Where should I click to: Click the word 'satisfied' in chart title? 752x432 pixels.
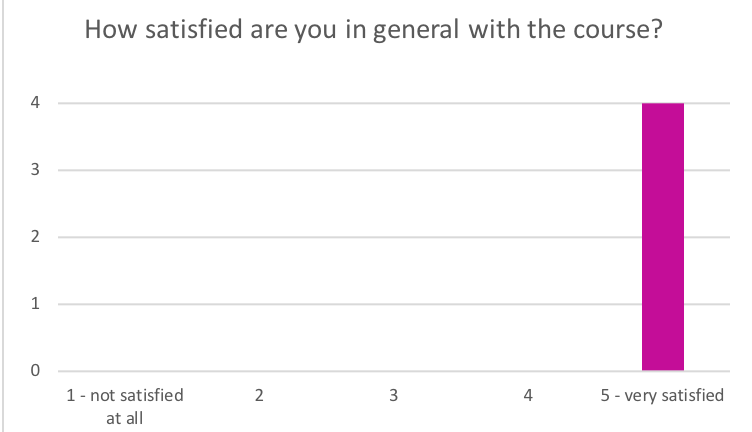pos(194,30)
